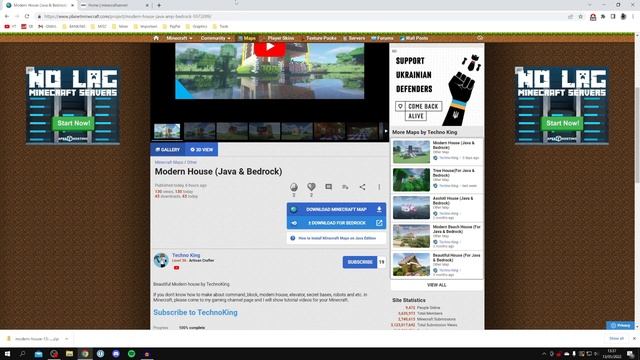Open comments via speech bubble icon

pyautogui.click(x=328, y=187)
